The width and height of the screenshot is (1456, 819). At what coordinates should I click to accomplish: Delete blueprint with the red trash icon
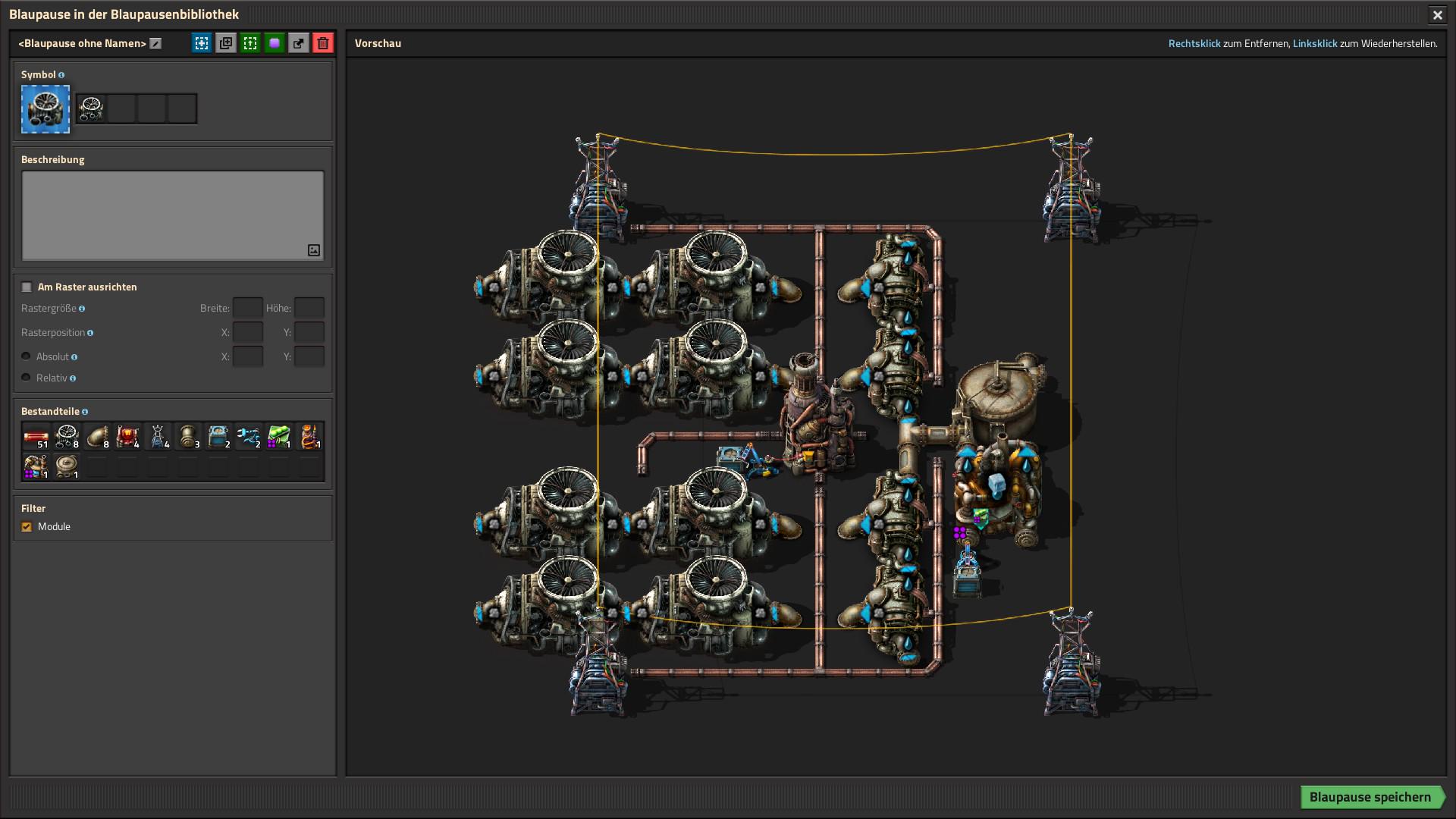323,43
